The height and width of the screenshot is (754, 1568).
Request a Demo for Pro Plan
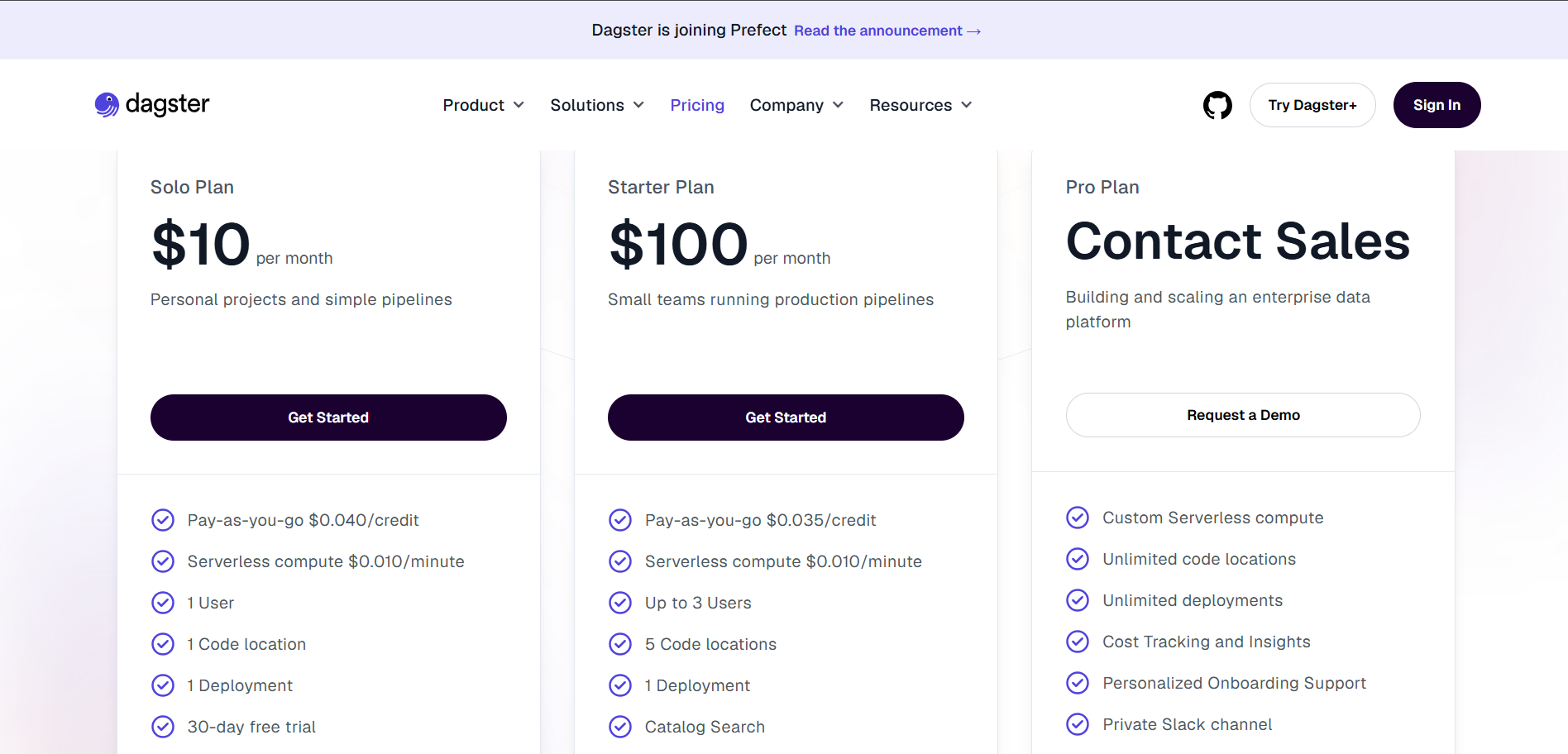(1243, 415)
